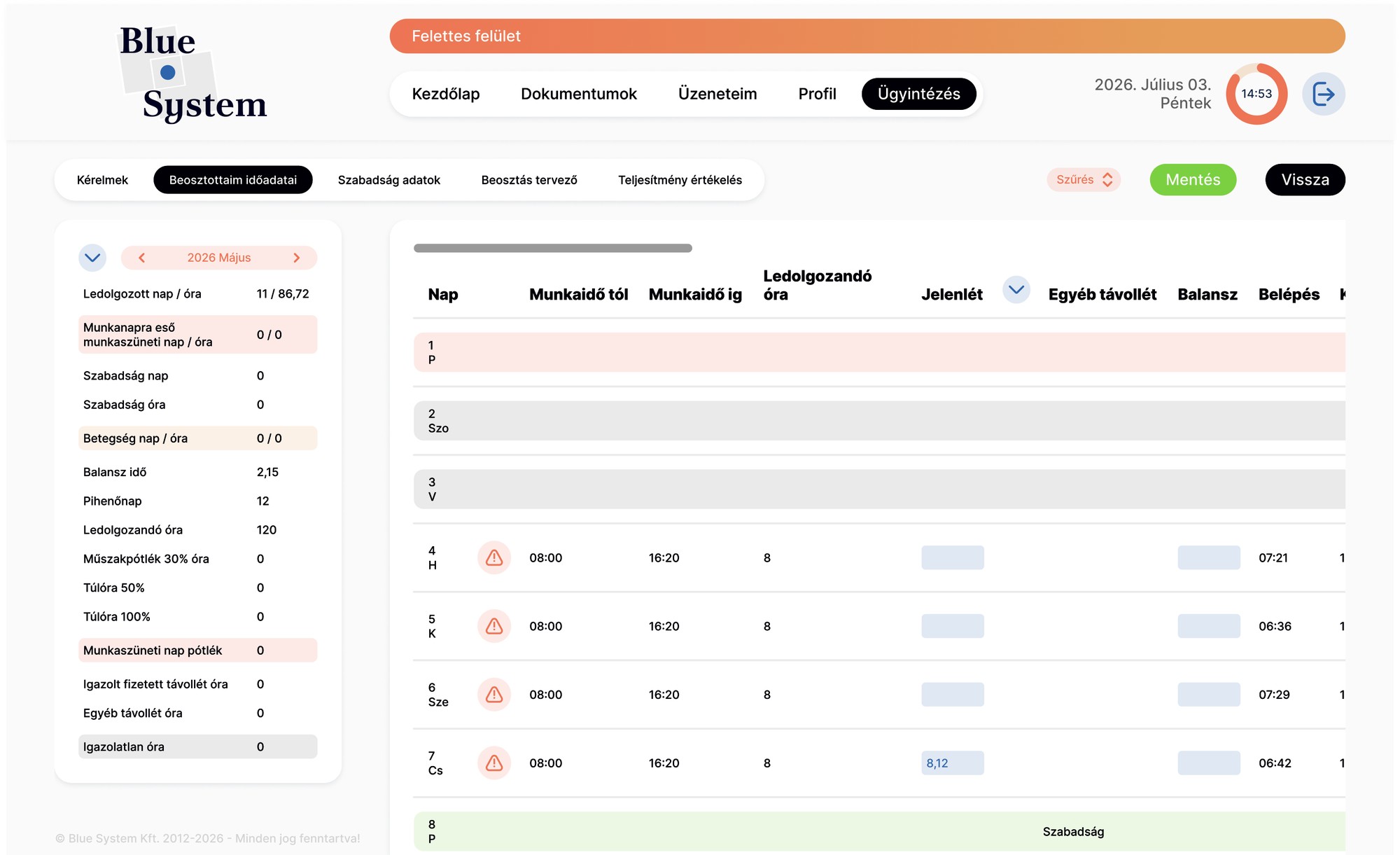Click the Jelenlét field for day 6 Sze

click(953, 695)
